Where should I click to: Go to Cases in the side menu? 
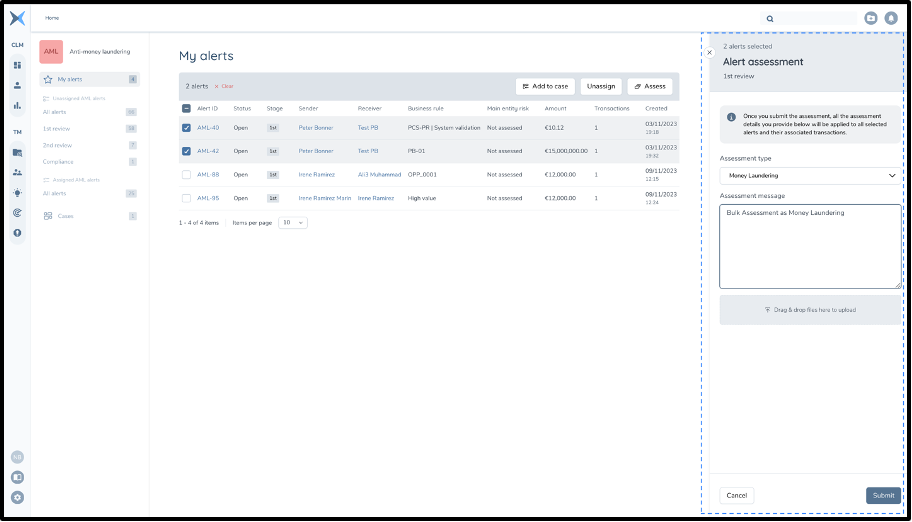pos(65,216)
